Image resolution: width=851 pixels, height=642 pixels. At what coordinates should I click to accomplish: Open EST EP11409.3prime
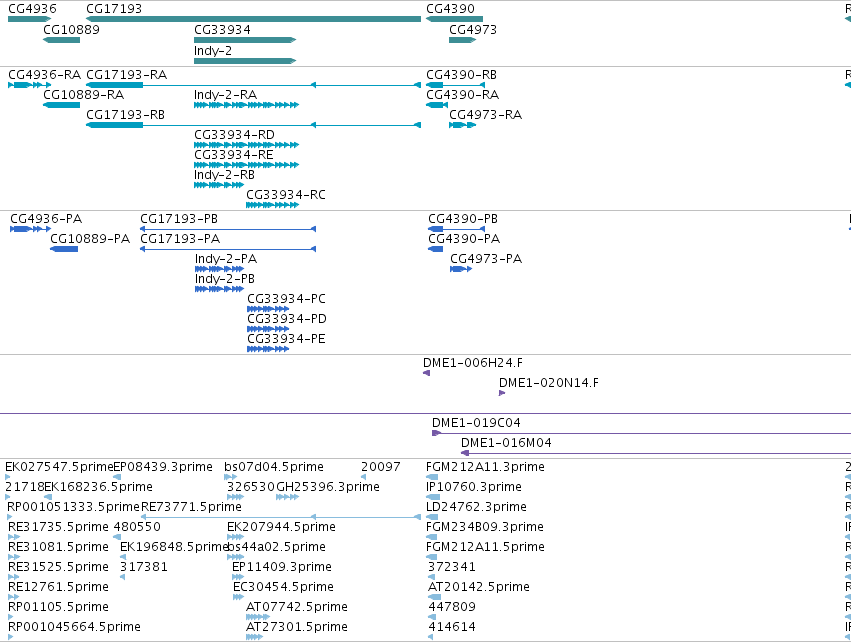pyautogui.click(x=282, y=567)
